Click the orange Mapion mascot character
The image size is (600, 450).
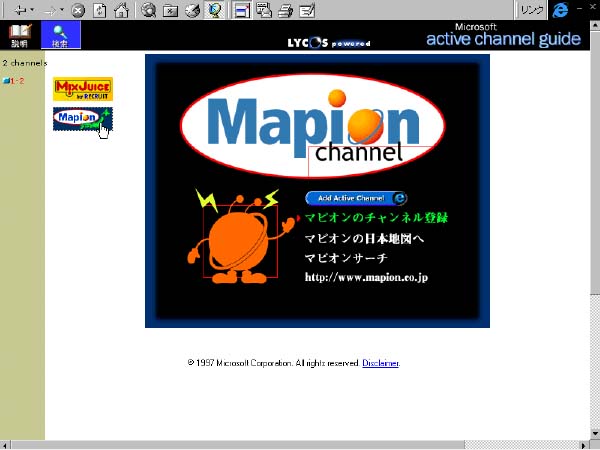tap(240, 239)
